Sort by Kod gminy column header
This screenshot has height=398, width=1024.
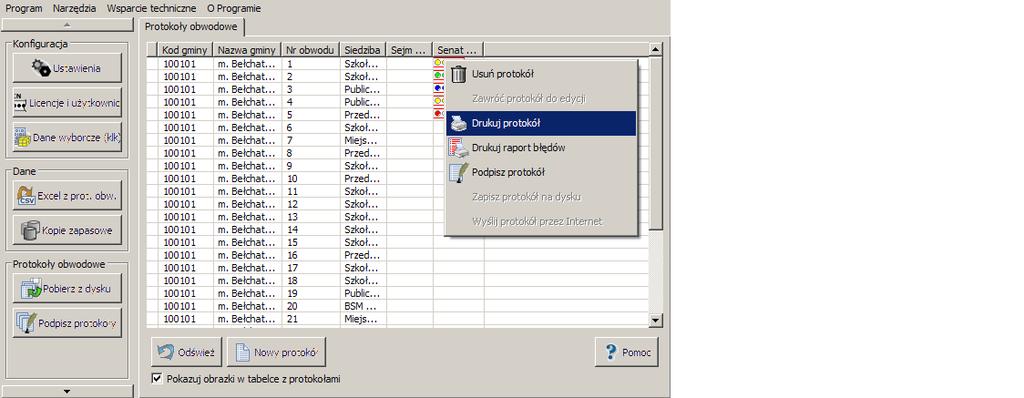[185, 50]
